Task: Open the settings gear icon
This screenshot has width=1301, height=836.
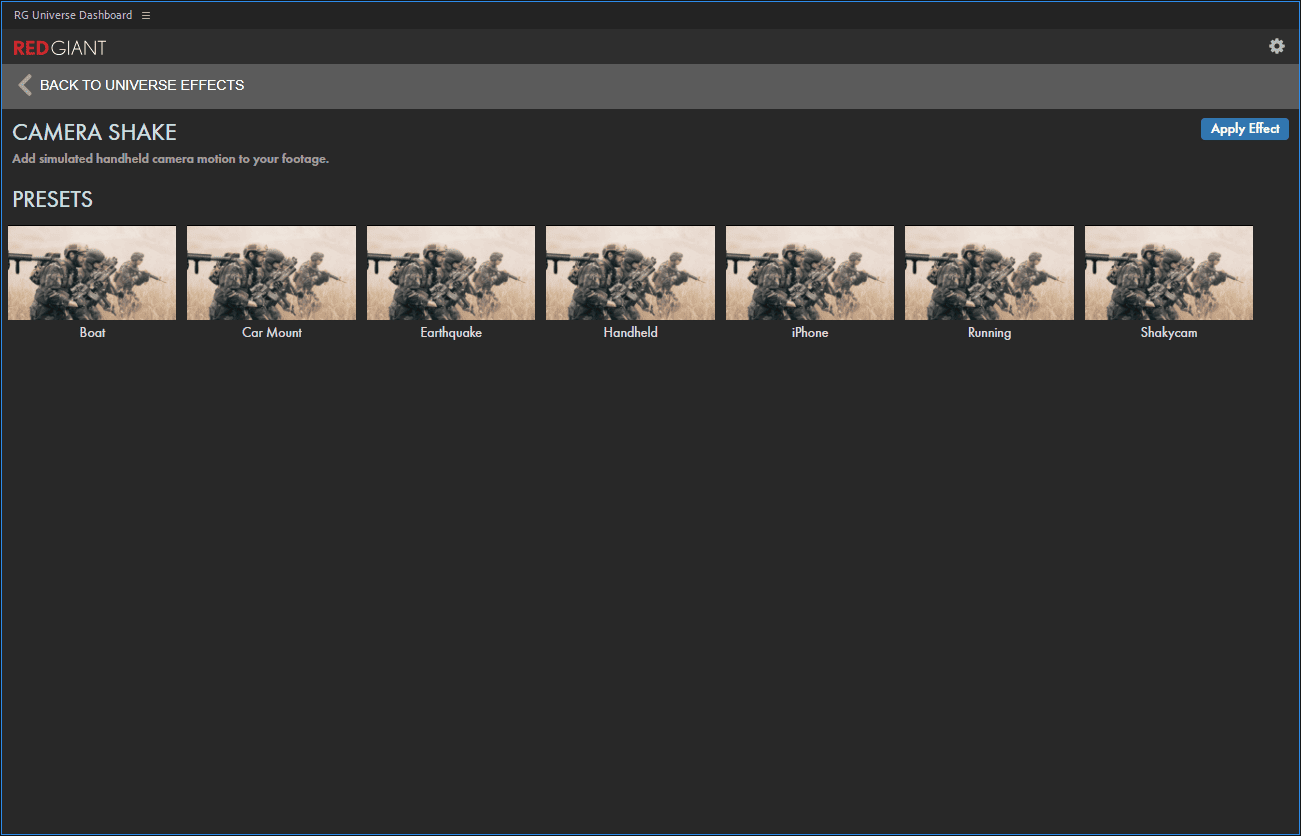Action: 1276,46
